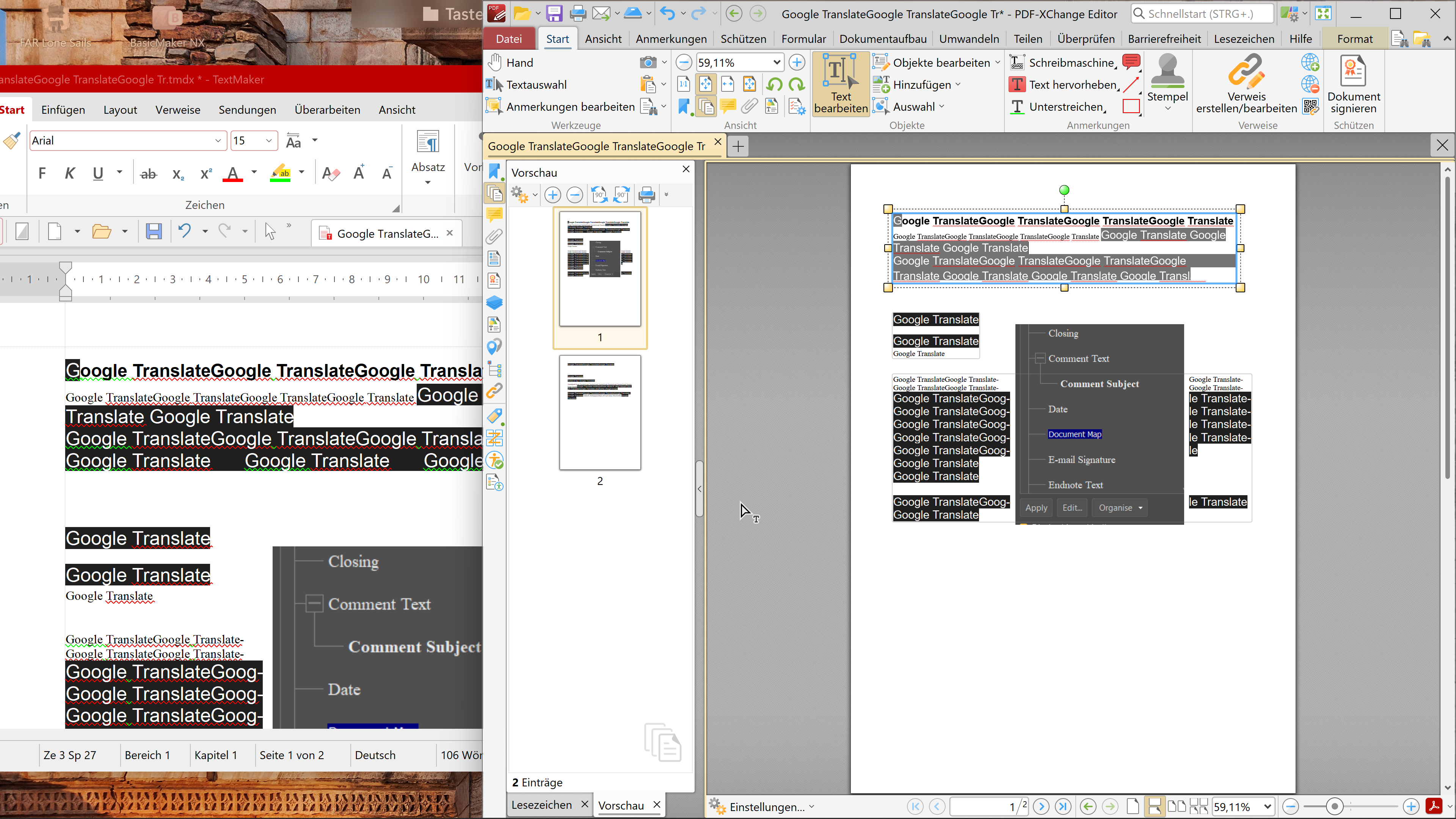Activate the Textauswahl tool

point(527,85)
